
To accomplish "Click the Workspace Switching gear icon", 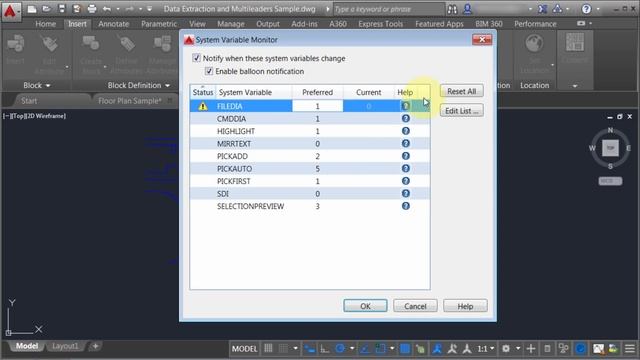I will tap(506, 349).
